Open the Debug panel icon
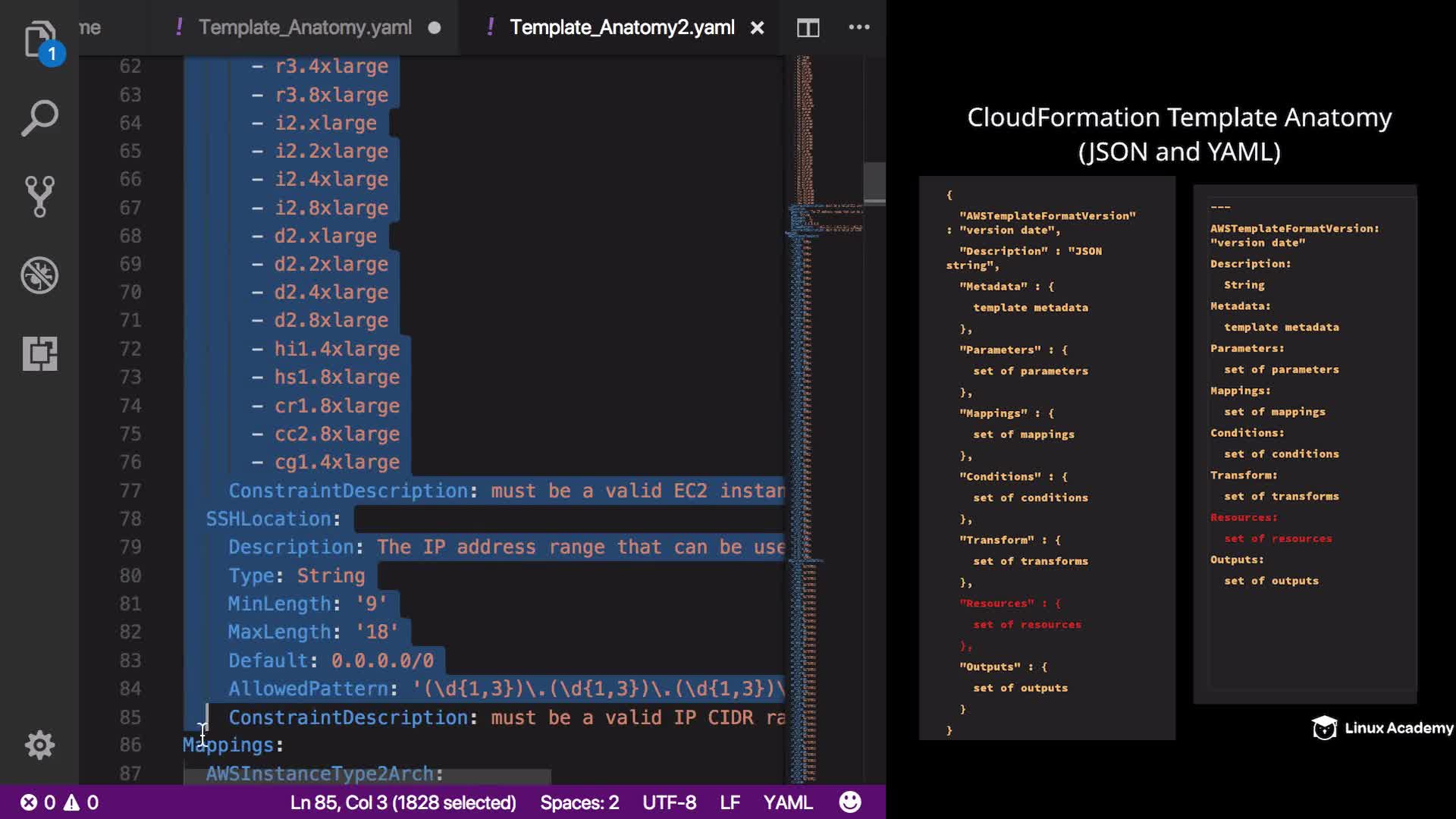 (39, 275)
